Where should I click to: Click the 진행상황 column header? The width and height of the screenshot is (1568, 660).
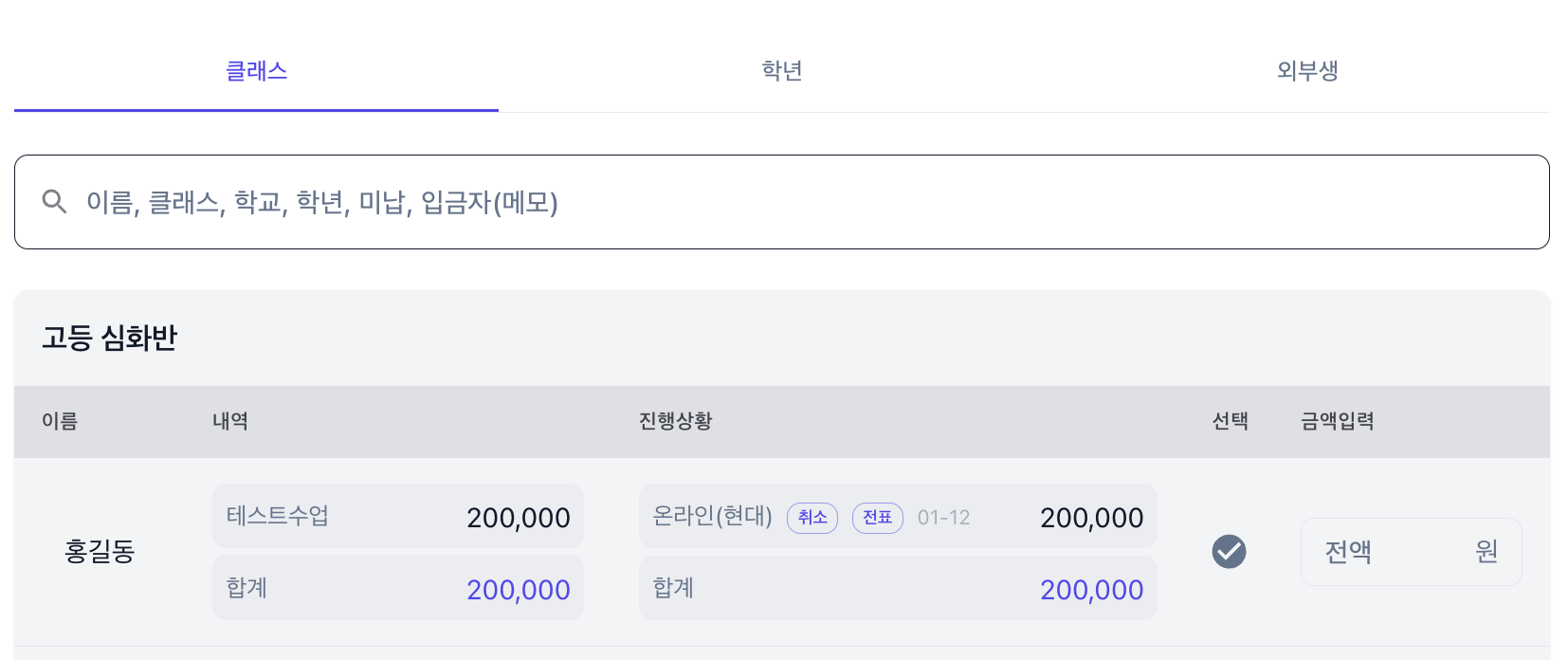click(x=675, y=421)
